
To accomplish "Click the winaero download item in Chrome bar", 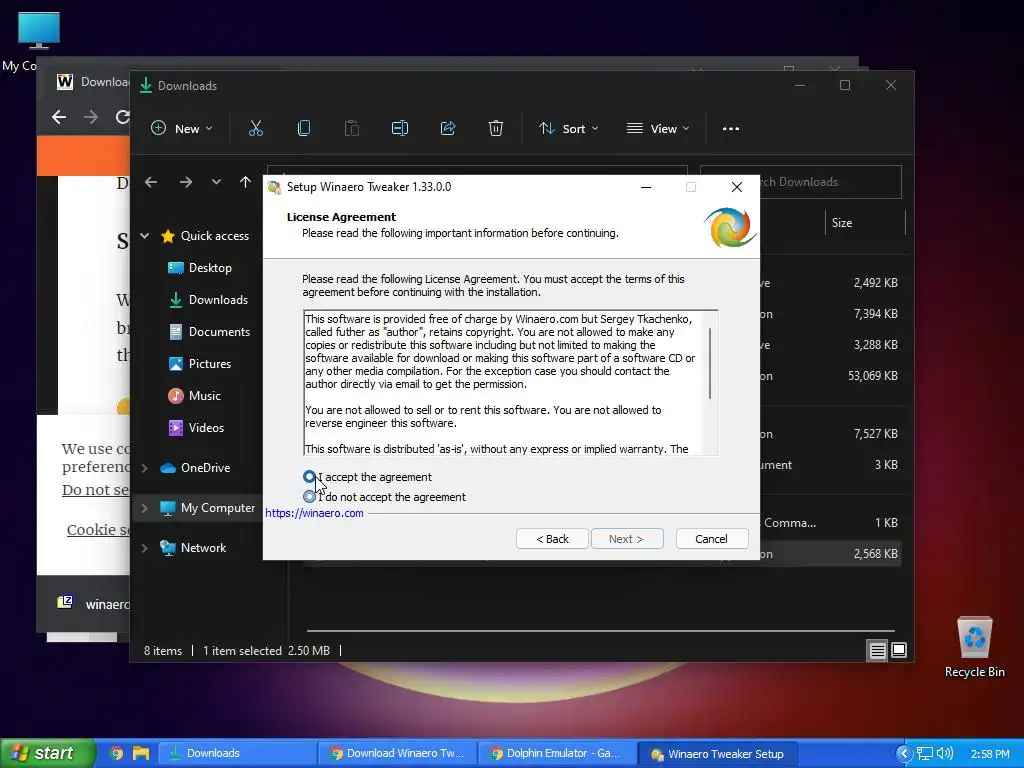I will 93,604.
